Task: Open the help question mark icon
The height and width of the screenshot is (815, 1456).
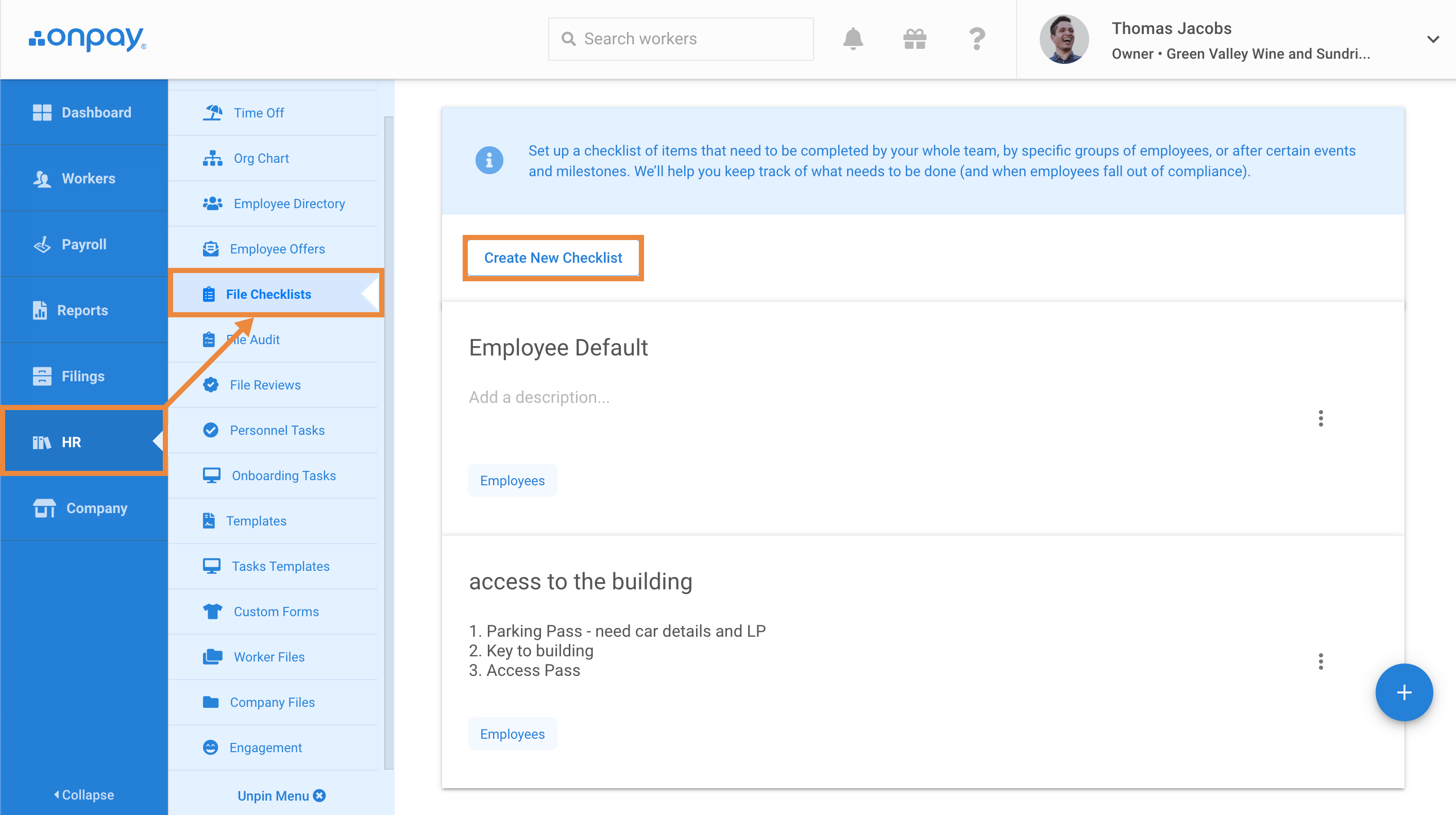Action: click(977, 39)
